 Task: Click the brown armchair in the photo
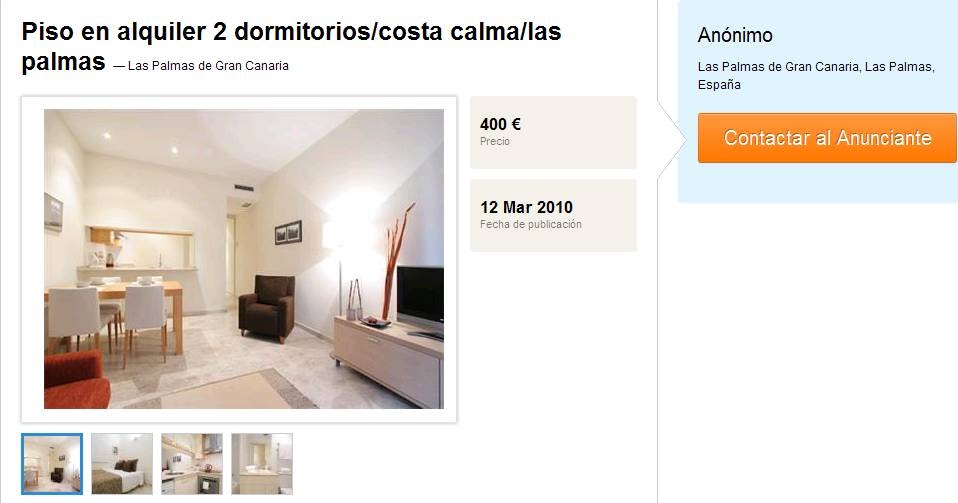(x=267, y=307)
